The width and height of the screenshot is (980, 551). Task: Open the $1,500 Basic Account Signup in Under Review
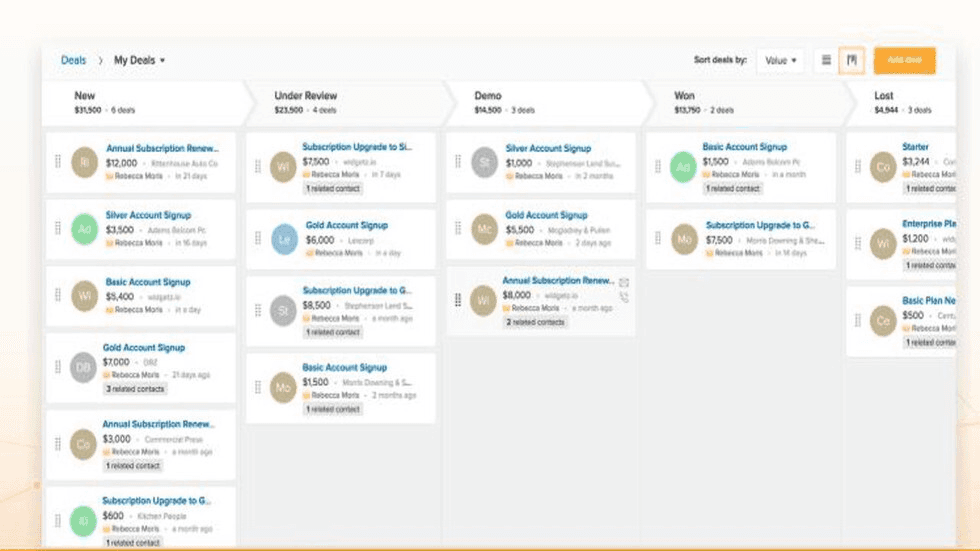(x=344, y=367)
